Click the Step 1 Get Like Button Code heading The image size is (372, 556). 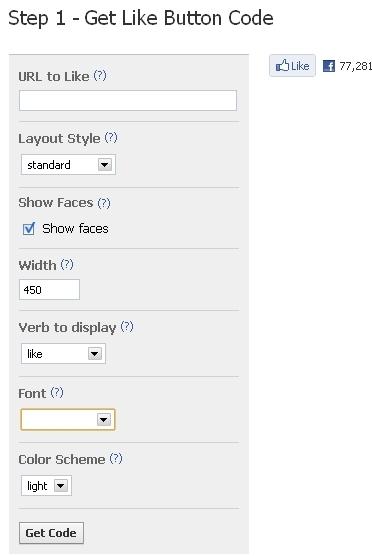click(x=141, y=18)
